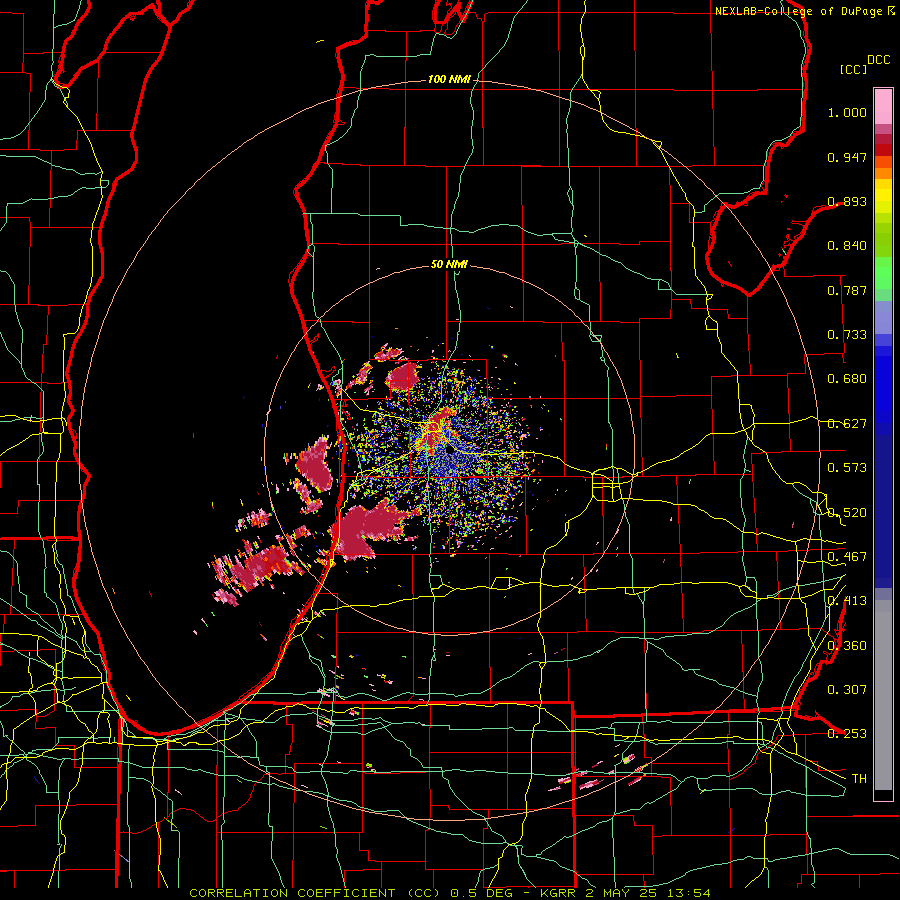Select the 0.467 legend value
This screenshot has height=900, width=900.
(x=847, y=557)
